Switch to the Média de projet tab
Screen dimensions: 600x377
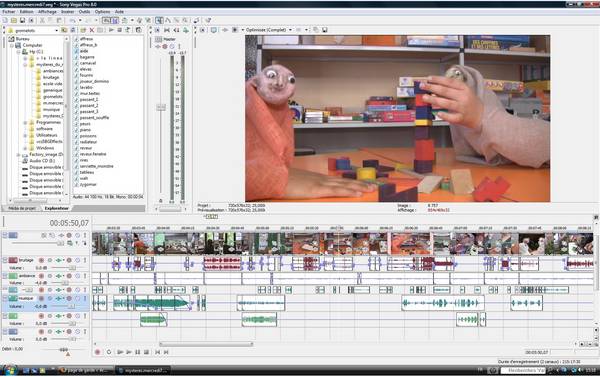[22, 208]
